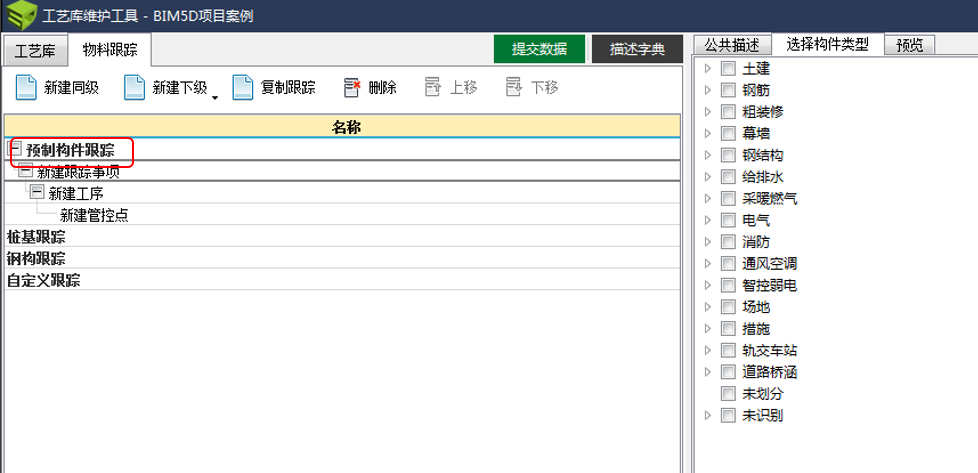
Task: Tick the 未识别 checkbox
Action: point(728,415)
